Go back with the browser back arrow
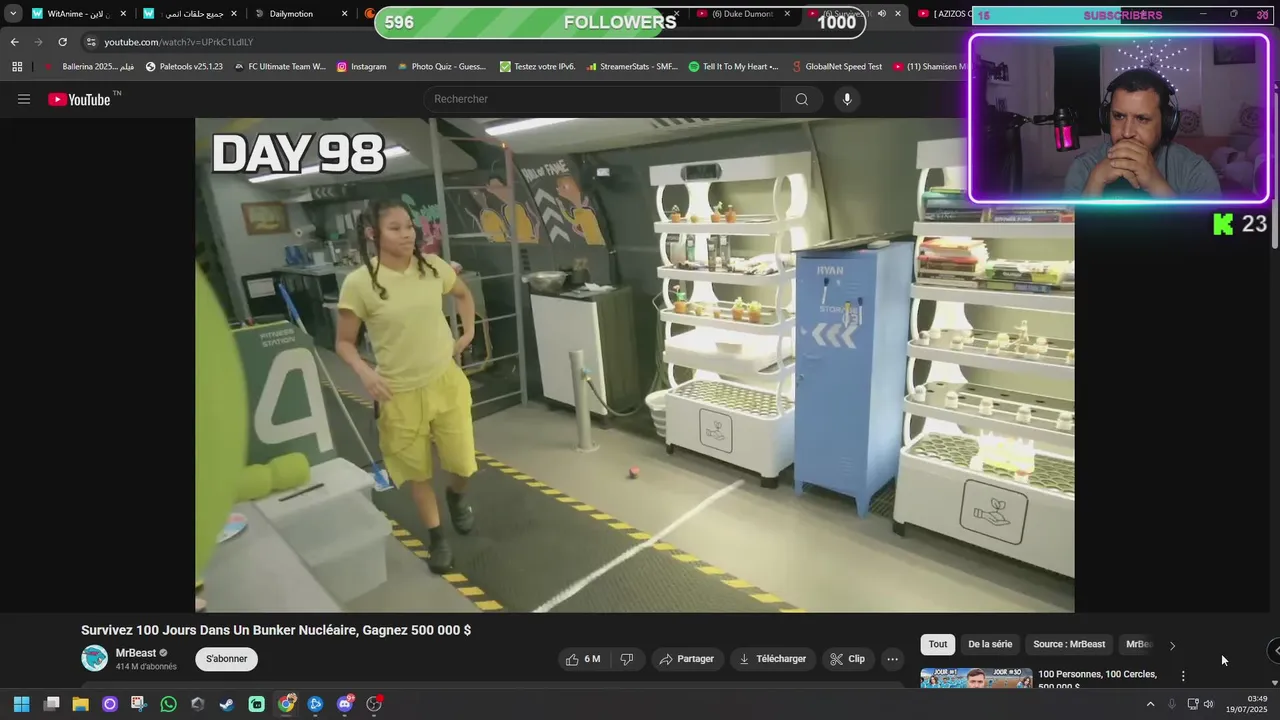This screenshot has width=1280, height=720. click(15, 42)
